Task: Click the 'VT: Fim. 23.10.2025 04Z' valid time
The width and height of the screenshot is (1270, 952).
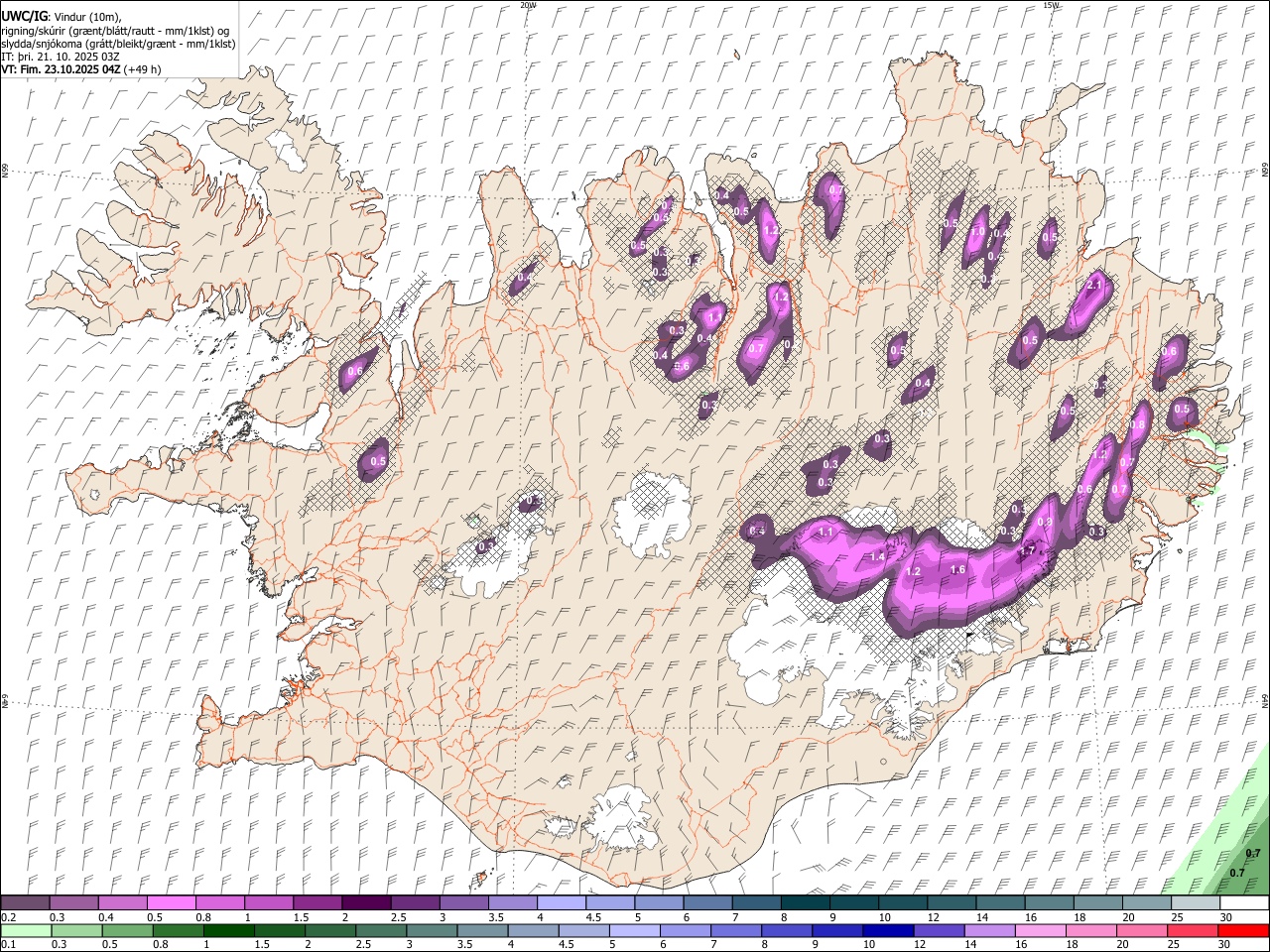Action: coord(62,69)
